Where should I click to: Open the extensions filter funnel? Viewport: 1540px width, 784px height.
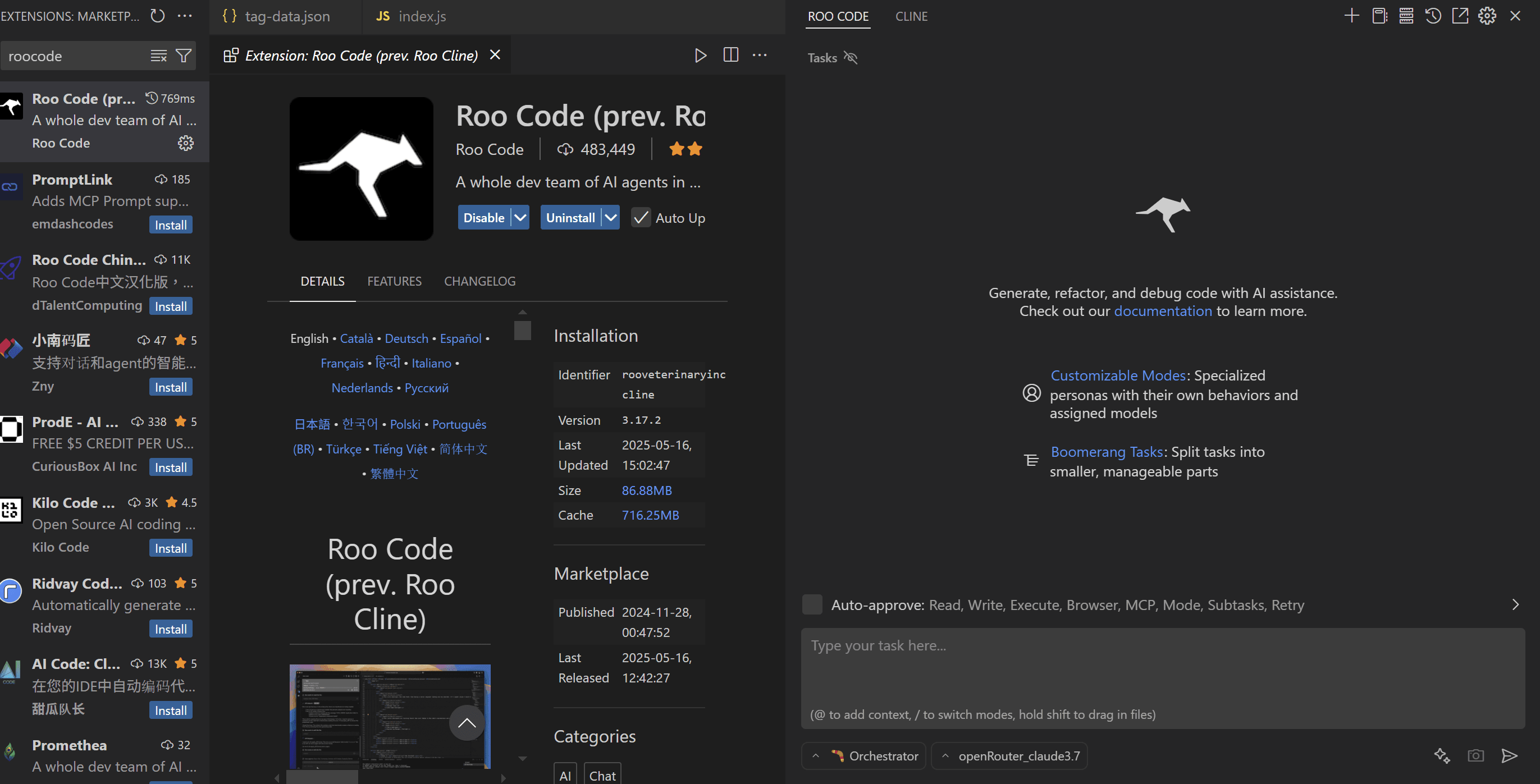coord(184,56)
